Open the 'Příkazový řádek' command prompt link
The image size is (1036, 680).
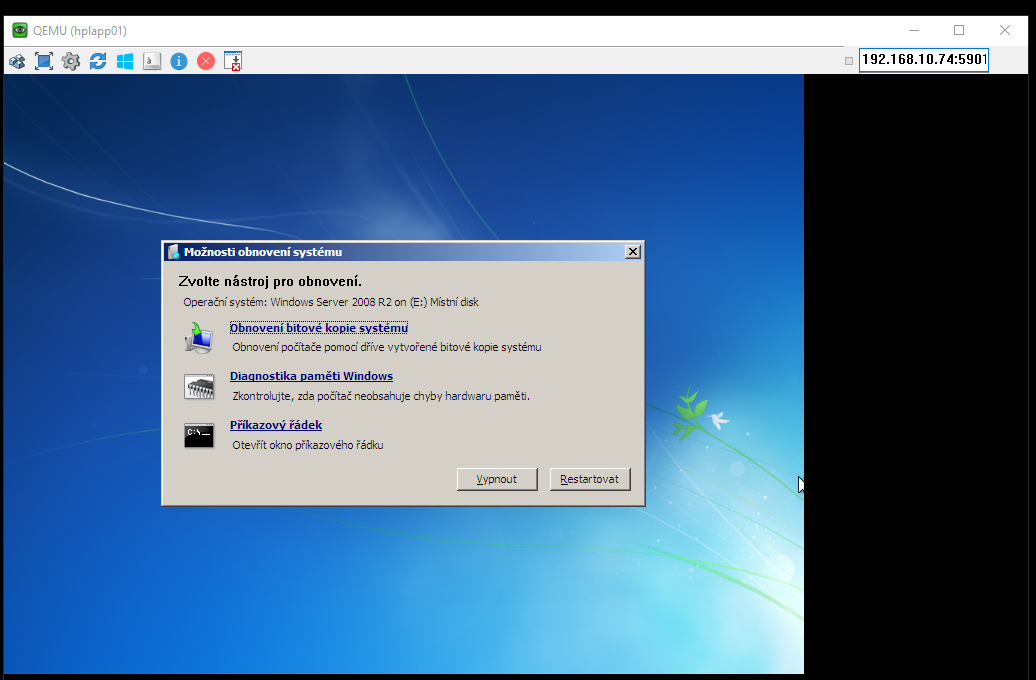(275, 425)
